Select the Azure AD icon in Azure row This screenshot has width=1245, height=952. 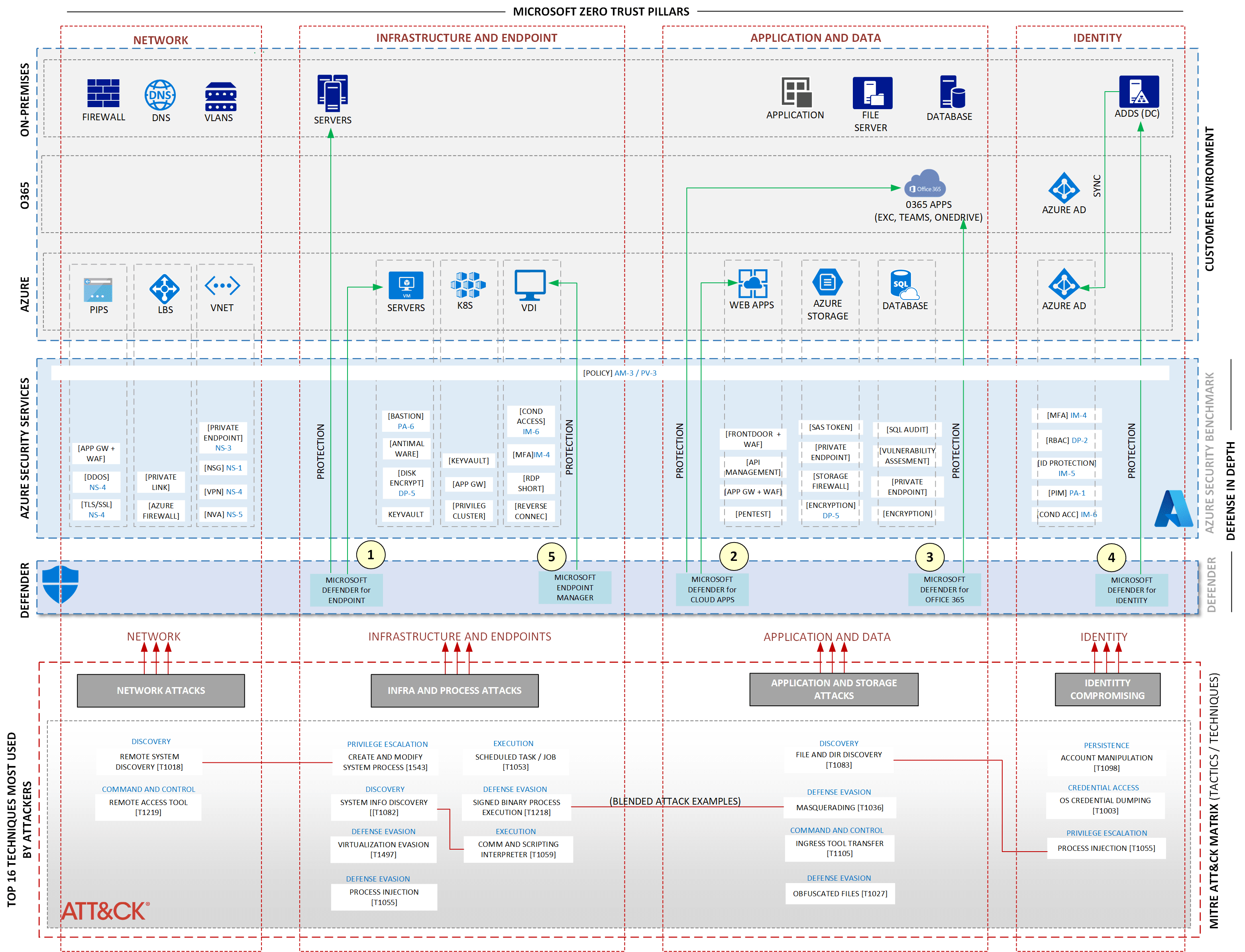(x=1064, y=284)
